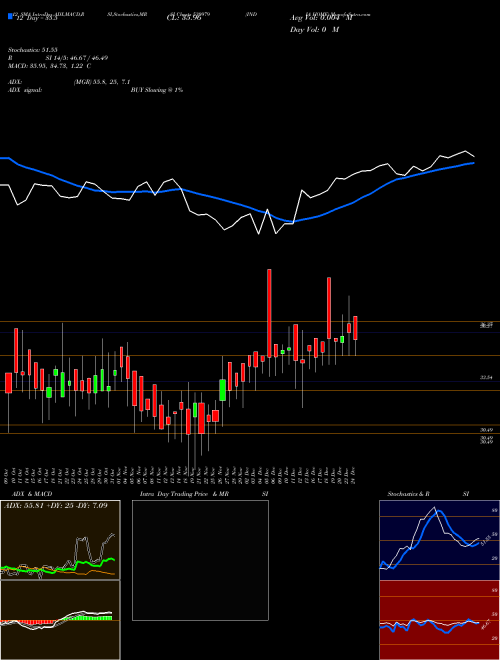Click the '(MGR) 55.8, 25, 7.1' ADX values
The image size is (500, 660).
click(x=101, y=82)
